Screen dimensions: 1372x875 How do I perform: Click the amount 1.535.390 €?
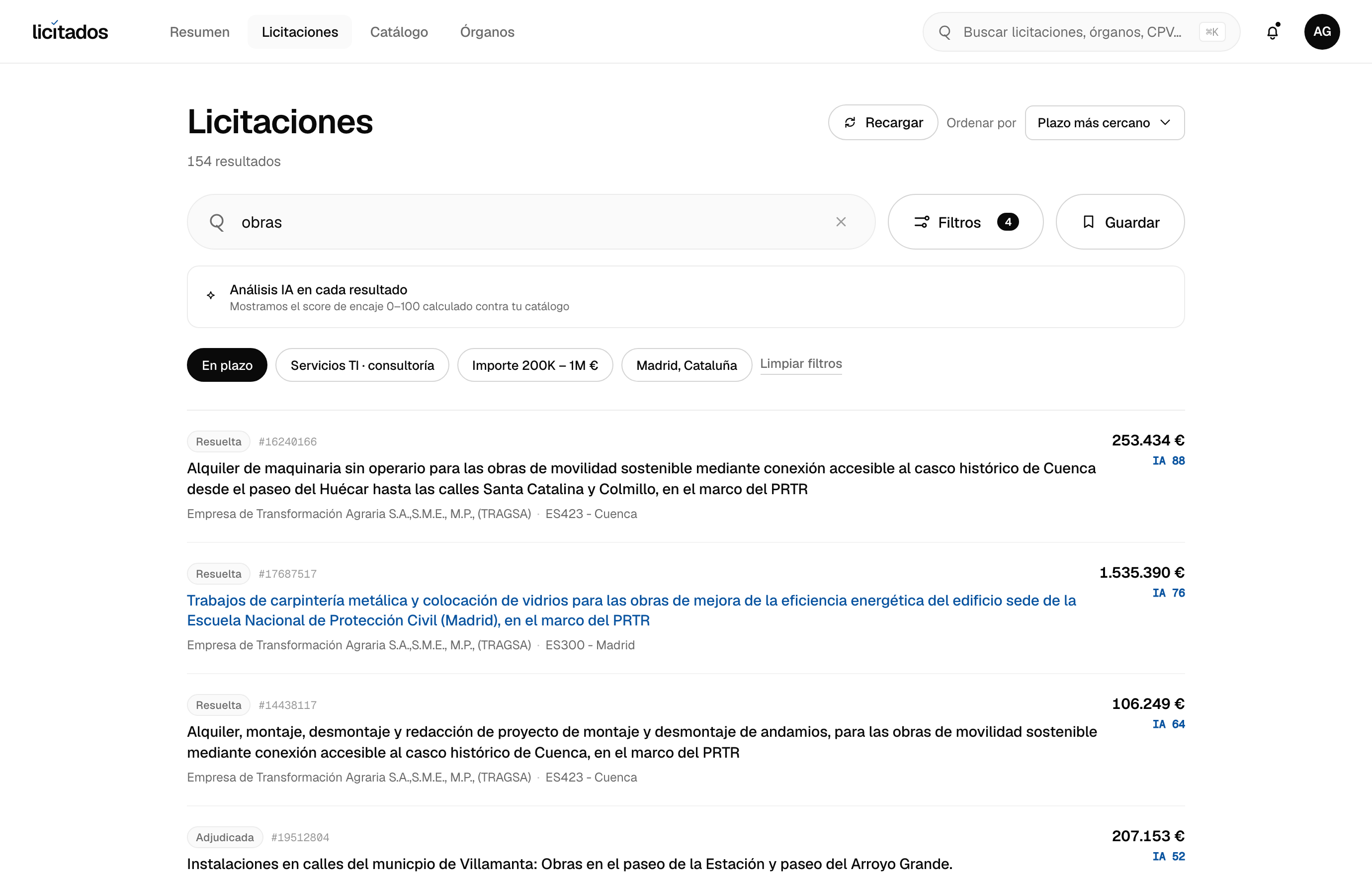point(1142,572)
